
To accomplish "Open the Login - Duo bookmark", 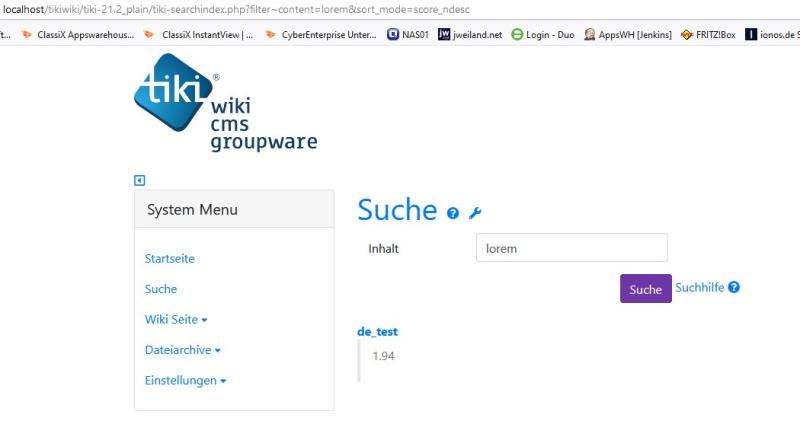I will tap(543, 35).
